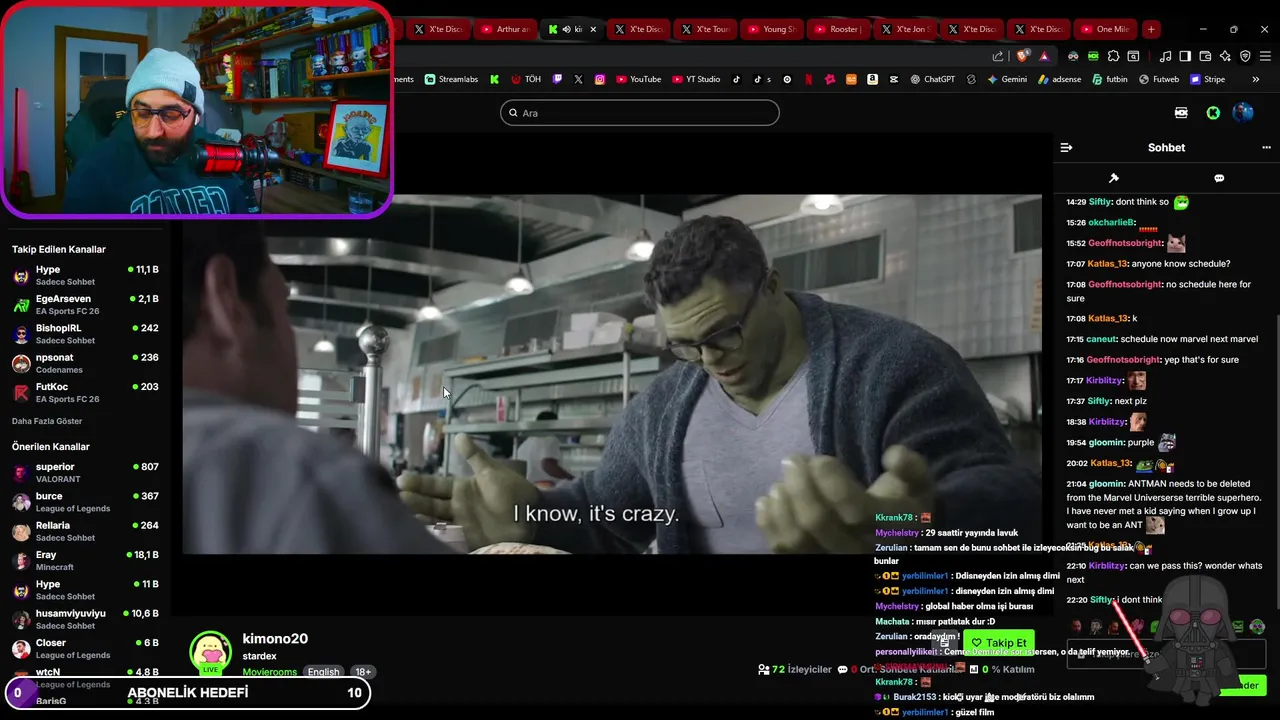The image size is (1280, 720).
Task: Open npsonat channel in sidebar
Action: [x=85, y=363]
